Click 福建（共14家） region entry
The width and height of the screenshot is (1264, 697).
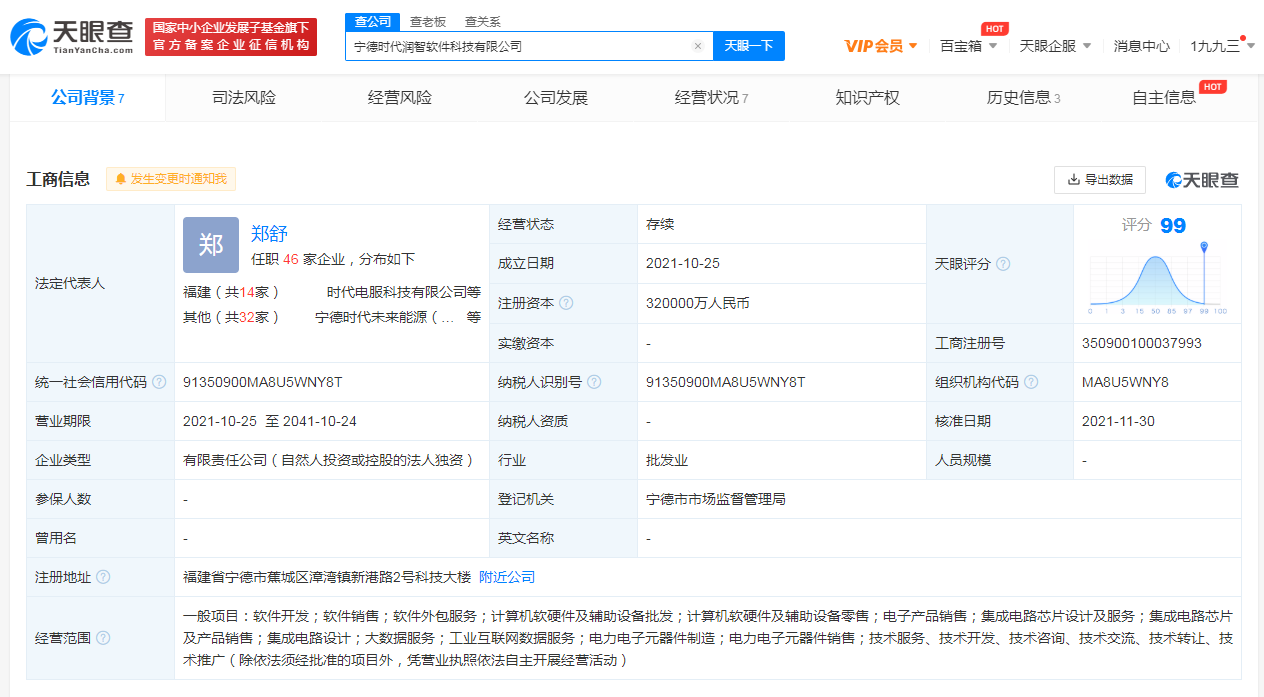click(231, 292)
